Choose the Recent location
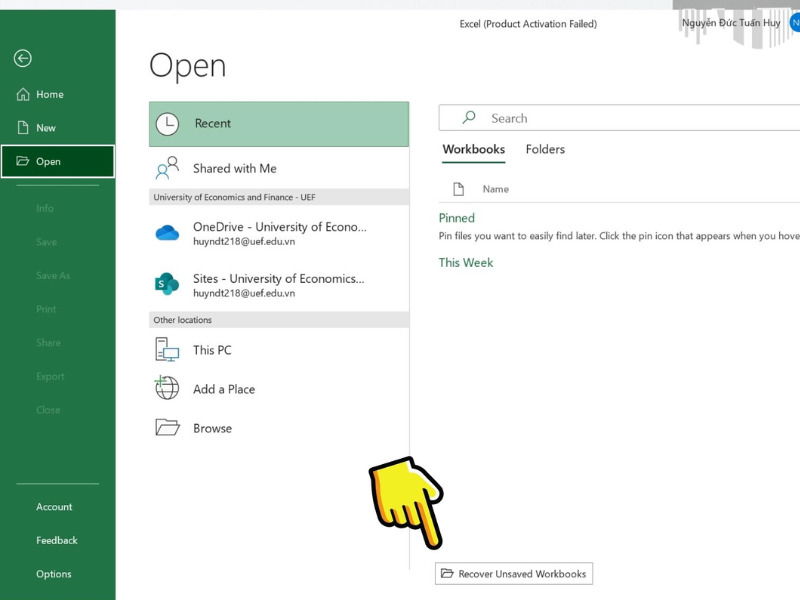This screenshot has height=600, width=800. pyautogui.click(x=279, y=124)
